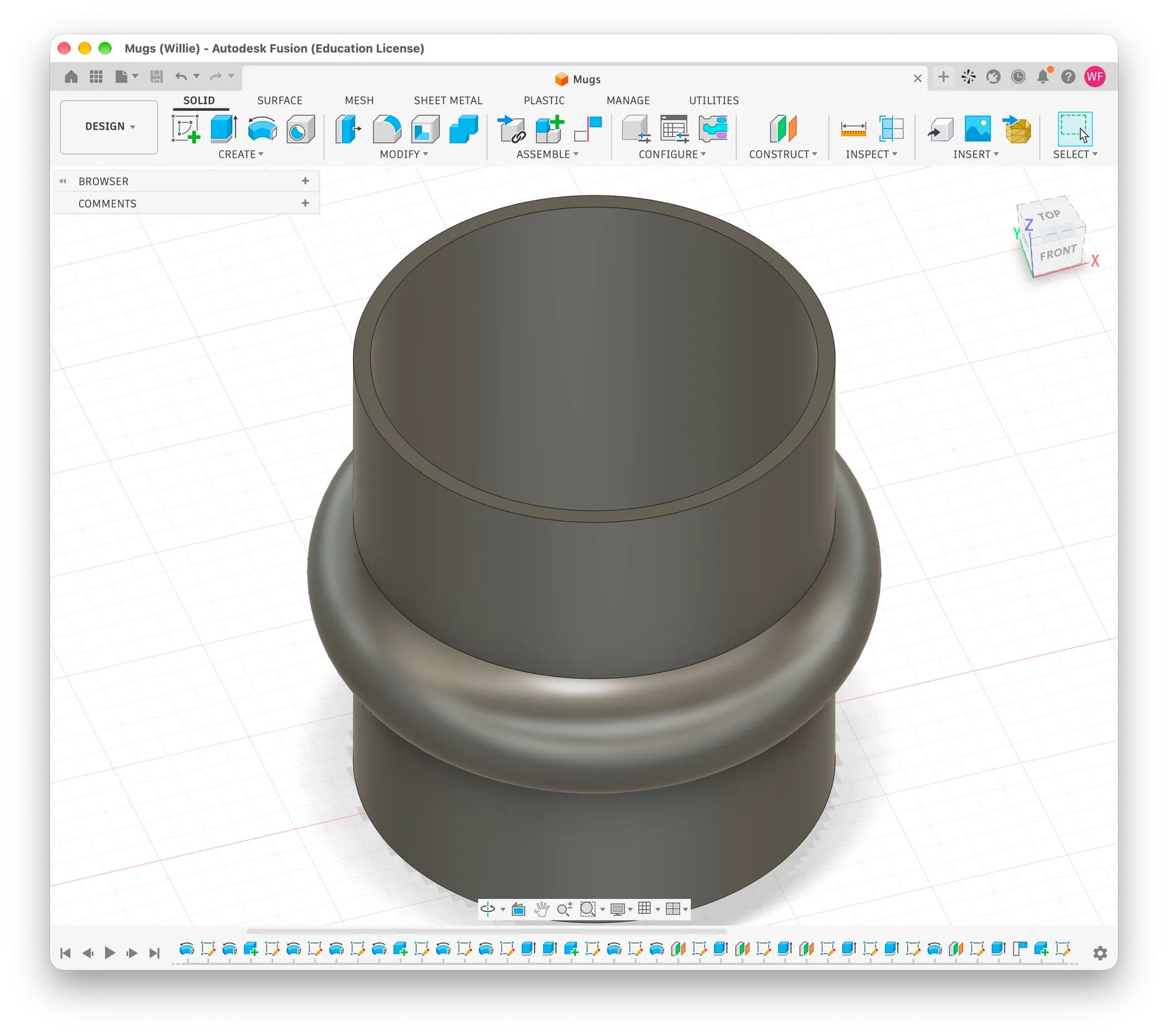The image size is (1168, 1036).
Task: Expand the COMMENTS panel with plus
Action: 305,203
